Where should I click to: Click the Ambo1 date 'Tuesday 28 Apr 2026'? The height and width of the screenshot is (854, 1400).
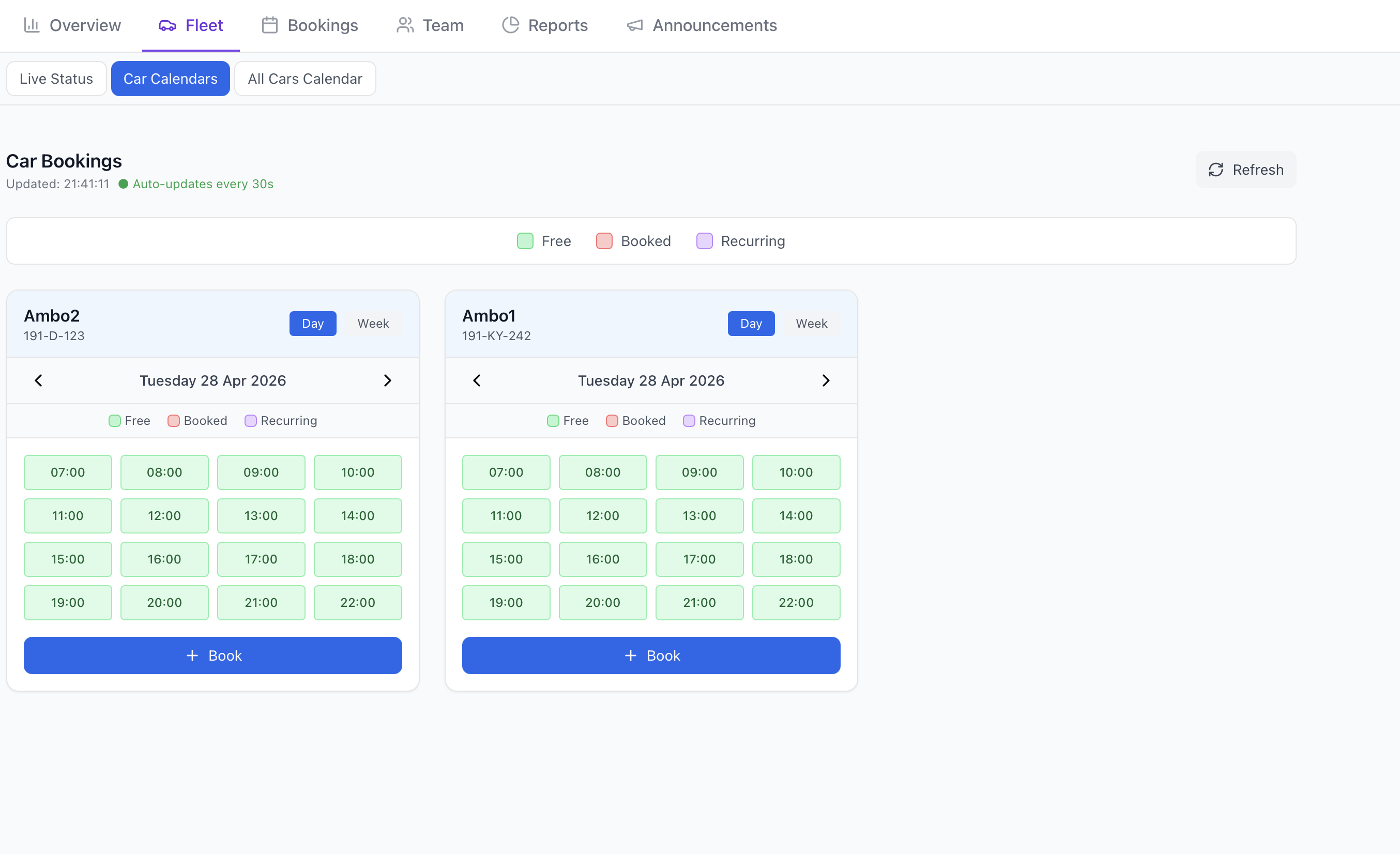pos(651,380)
